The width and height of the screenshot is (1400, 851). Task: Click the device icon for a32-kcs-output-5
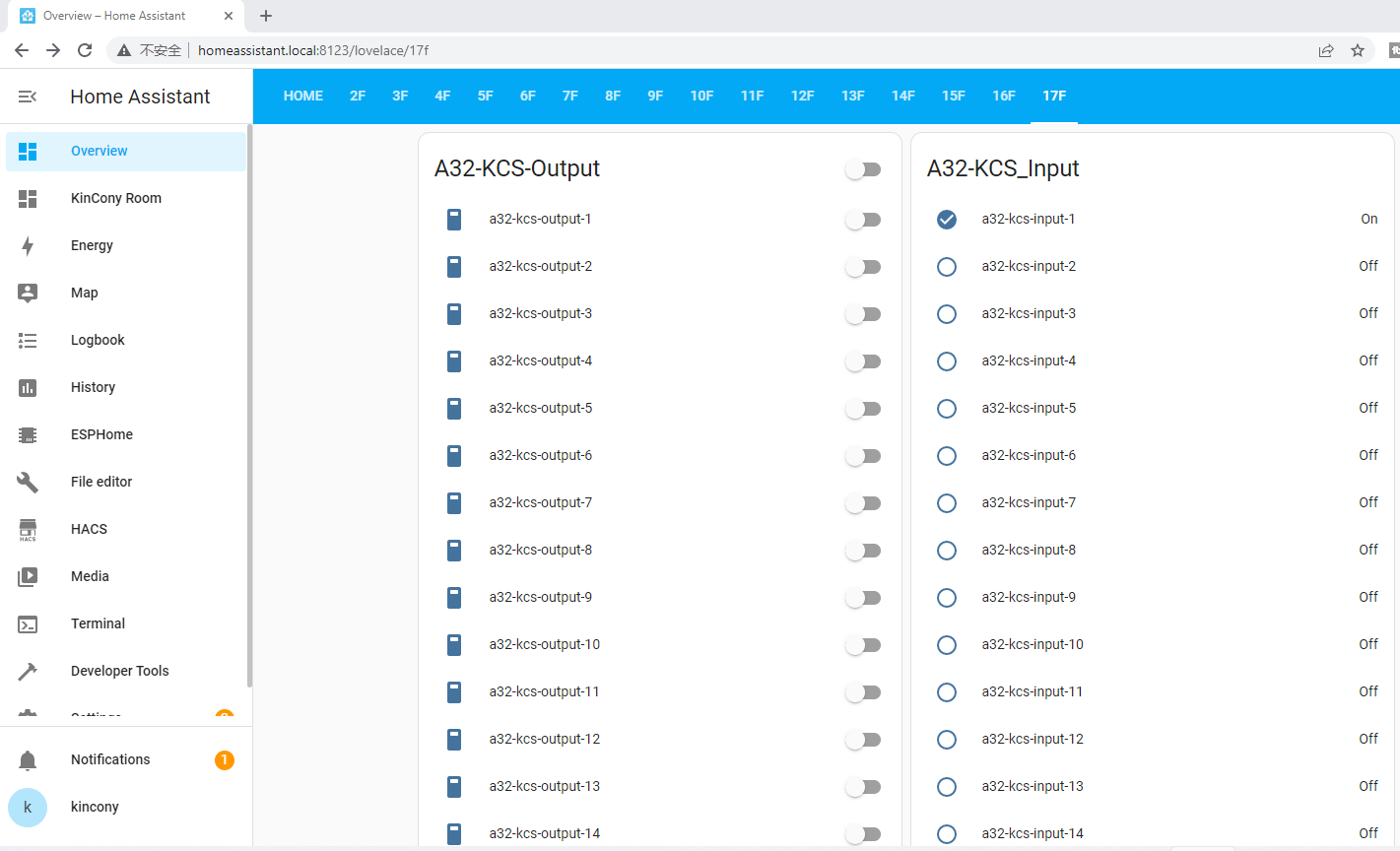coord(454,409)
